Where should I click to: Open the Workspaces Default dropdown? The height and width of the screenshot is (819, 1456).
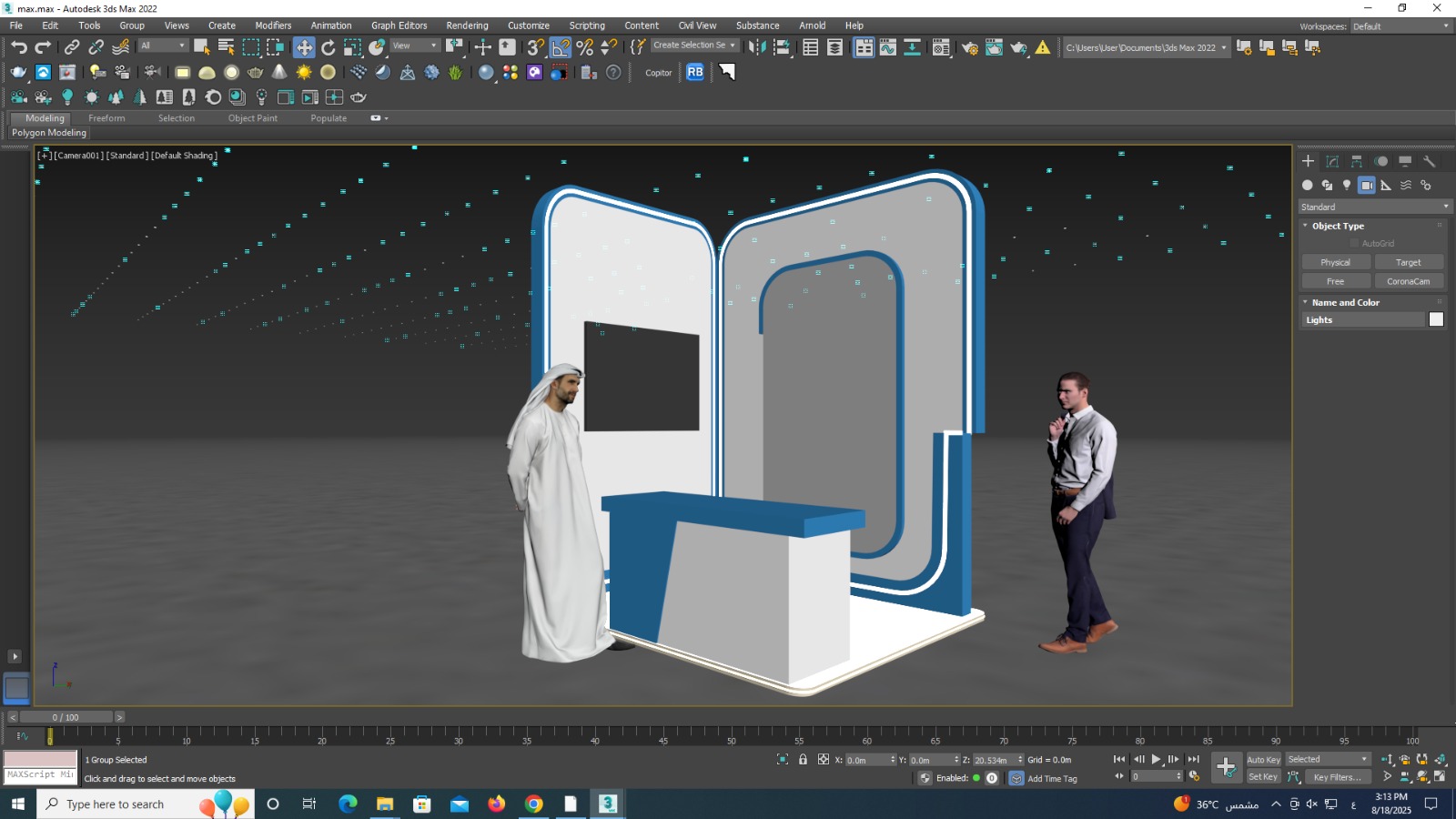pyautogui.click(x=1400, y=26)
